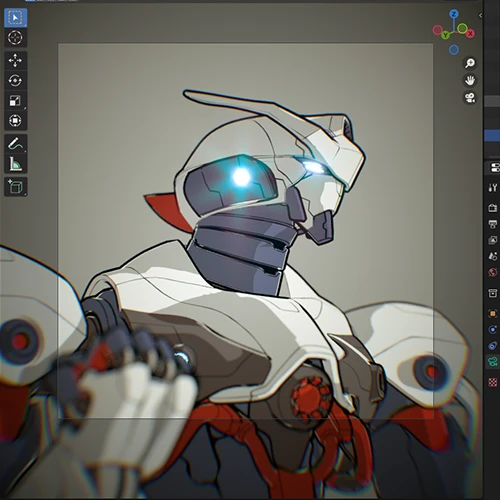Switch to the World properties tab
The width and height of the screenshot is (500, 500).
click(x=493, y=273)
